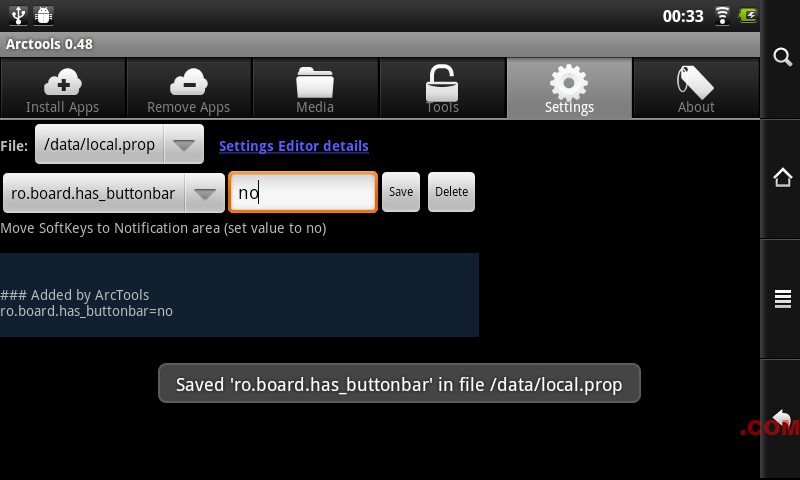Select the ro.board.has_buttonbar property combo box
The image size is (800, 480).
point(114,193)
